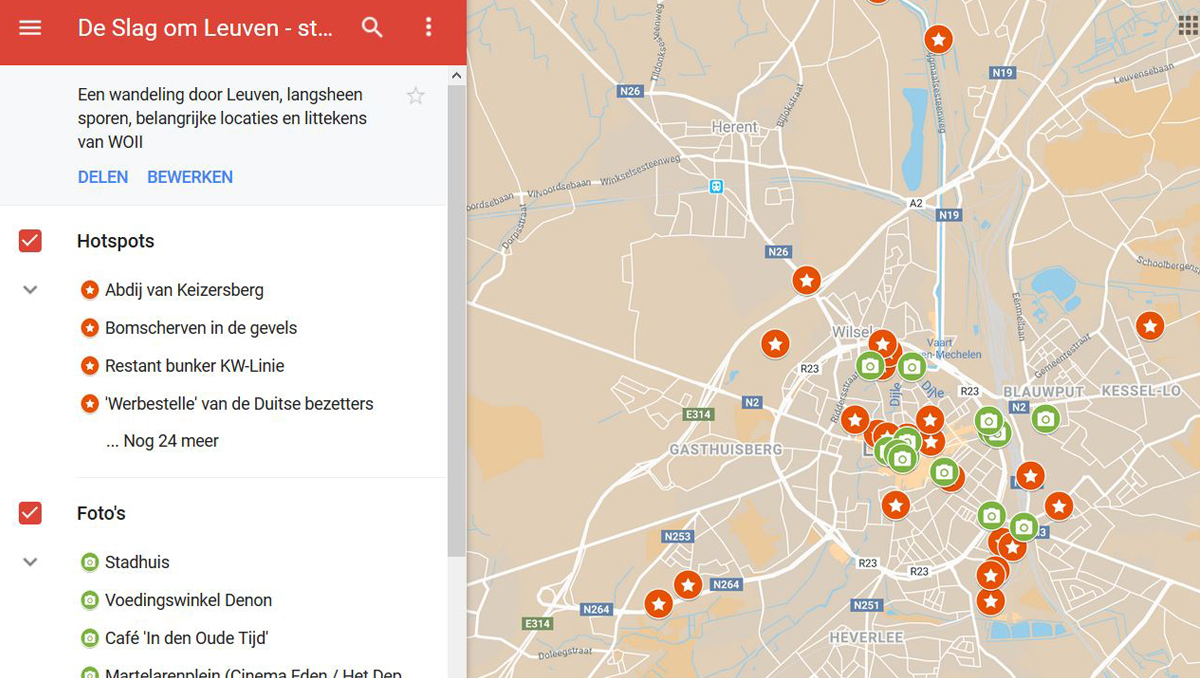Select Abdij van Keizersberg in the list
Viewport: 1200px width, 678px height.
click(x=184, y=290)
